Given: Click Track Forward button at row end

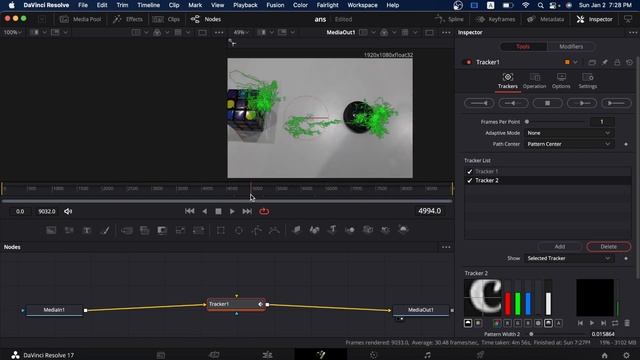Looking at the screenshot, I should click(616, 103).
